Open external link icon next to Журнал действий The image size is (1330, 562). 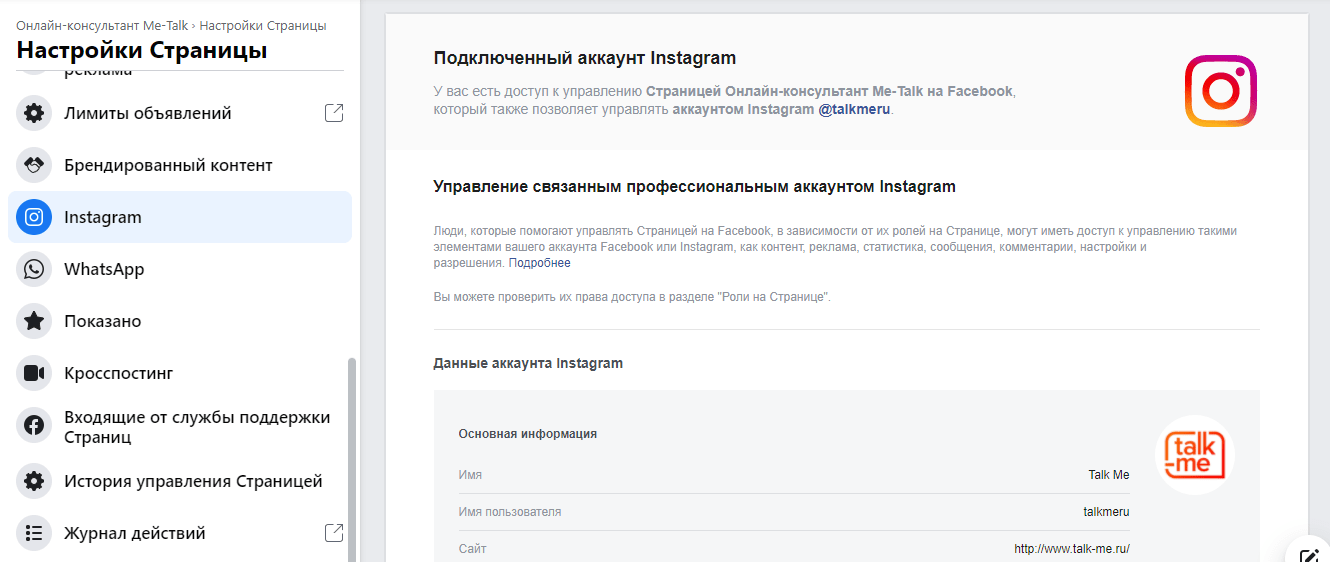334,533
